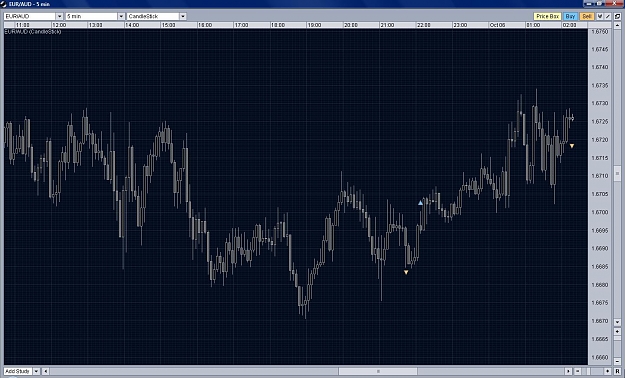This screenshot has width=625, height=378.
Task: Expand the Add Study dropdown arrow
Action: click(x=36, y=371)
